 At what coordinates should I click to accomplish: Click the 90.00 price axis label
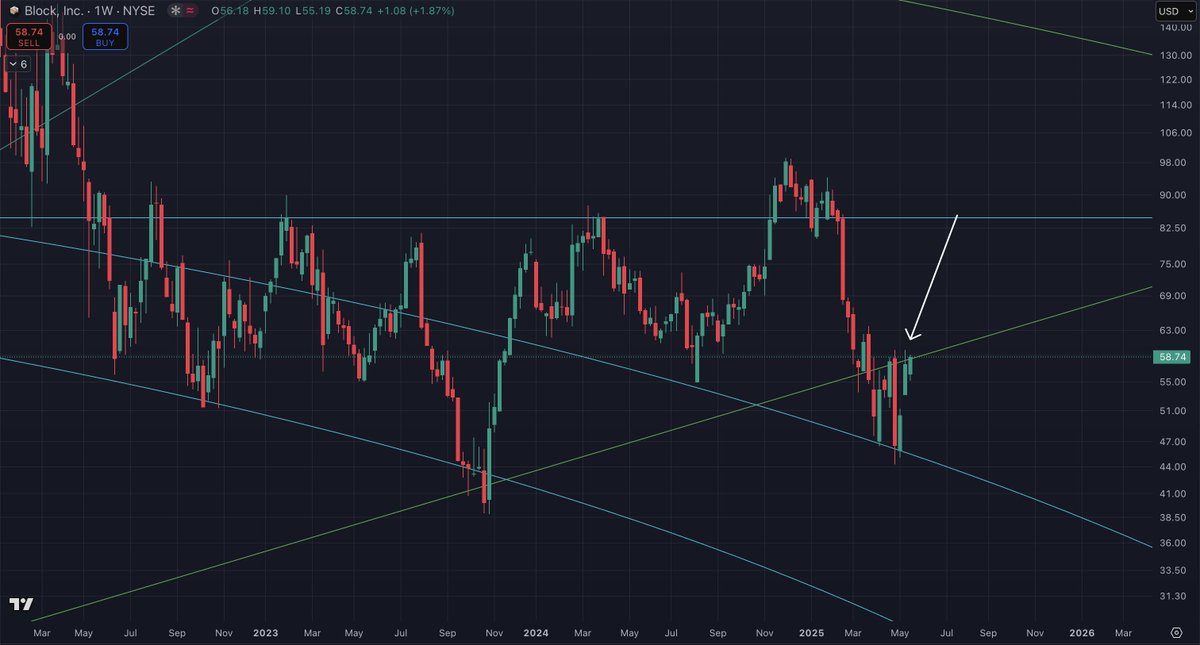pyautogui.click(x=1175, y=196)
